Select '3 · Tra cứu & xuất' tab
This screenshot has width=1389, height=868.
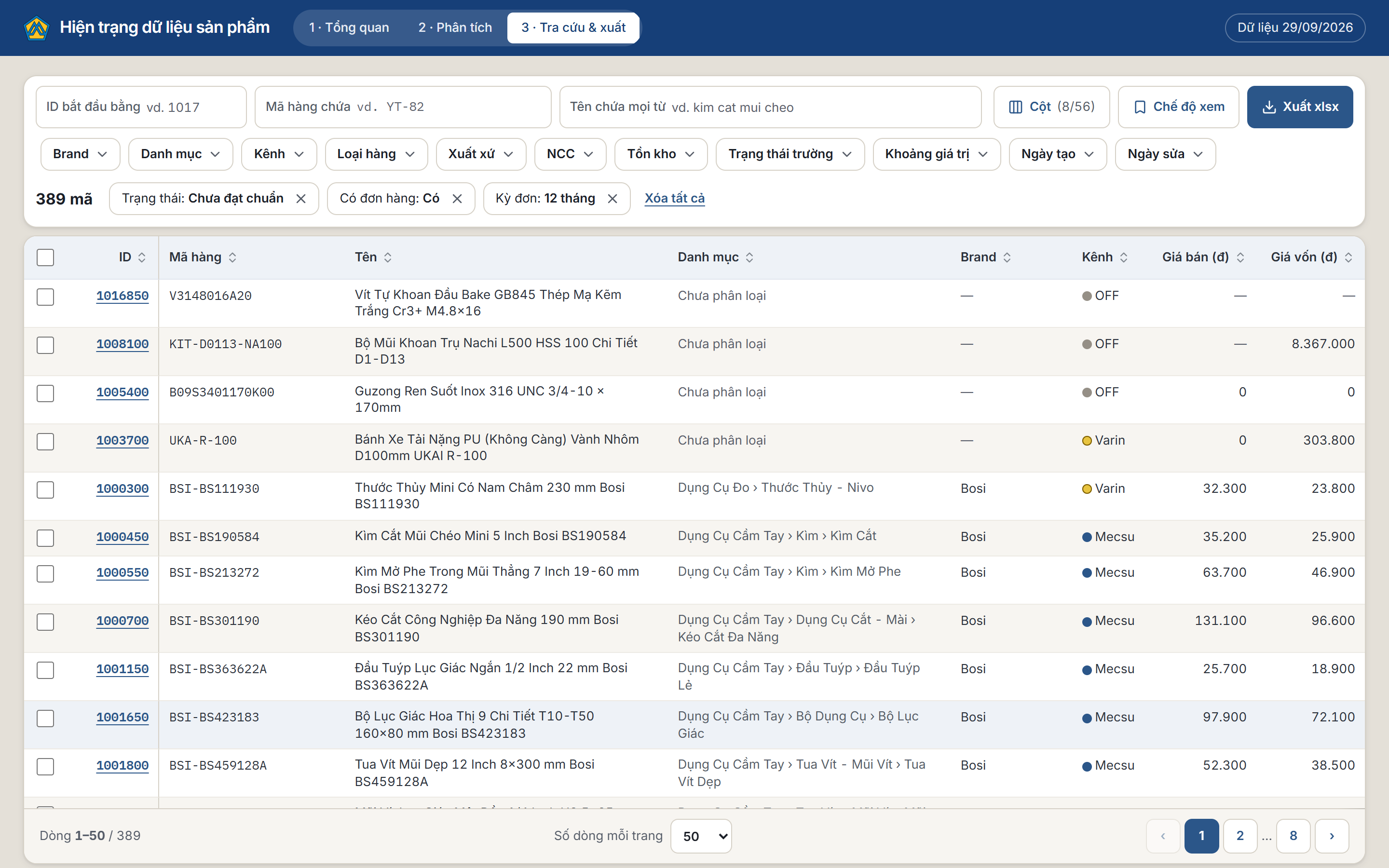[x=573, y=27]
